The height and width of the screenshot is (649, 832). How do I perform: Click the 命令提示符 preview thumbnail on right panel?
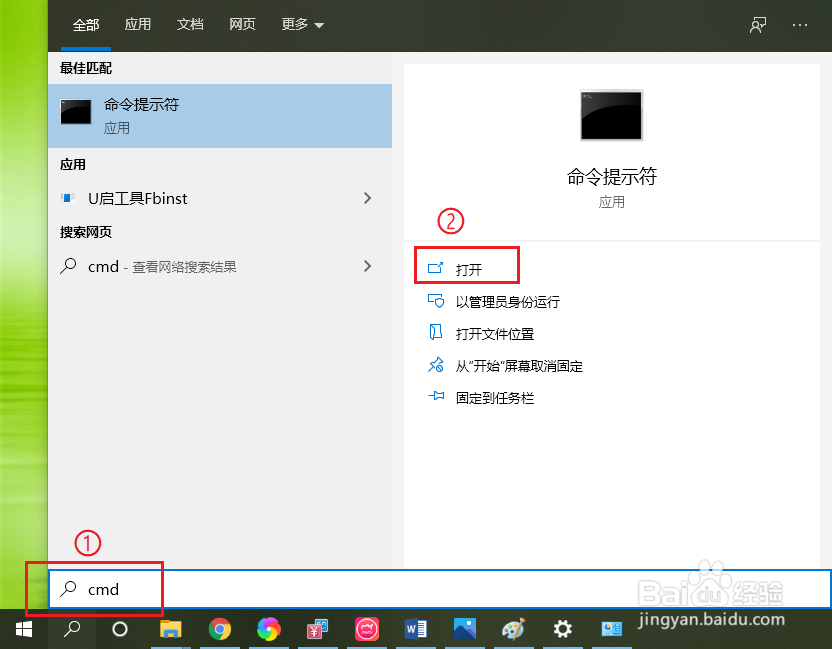610,115
